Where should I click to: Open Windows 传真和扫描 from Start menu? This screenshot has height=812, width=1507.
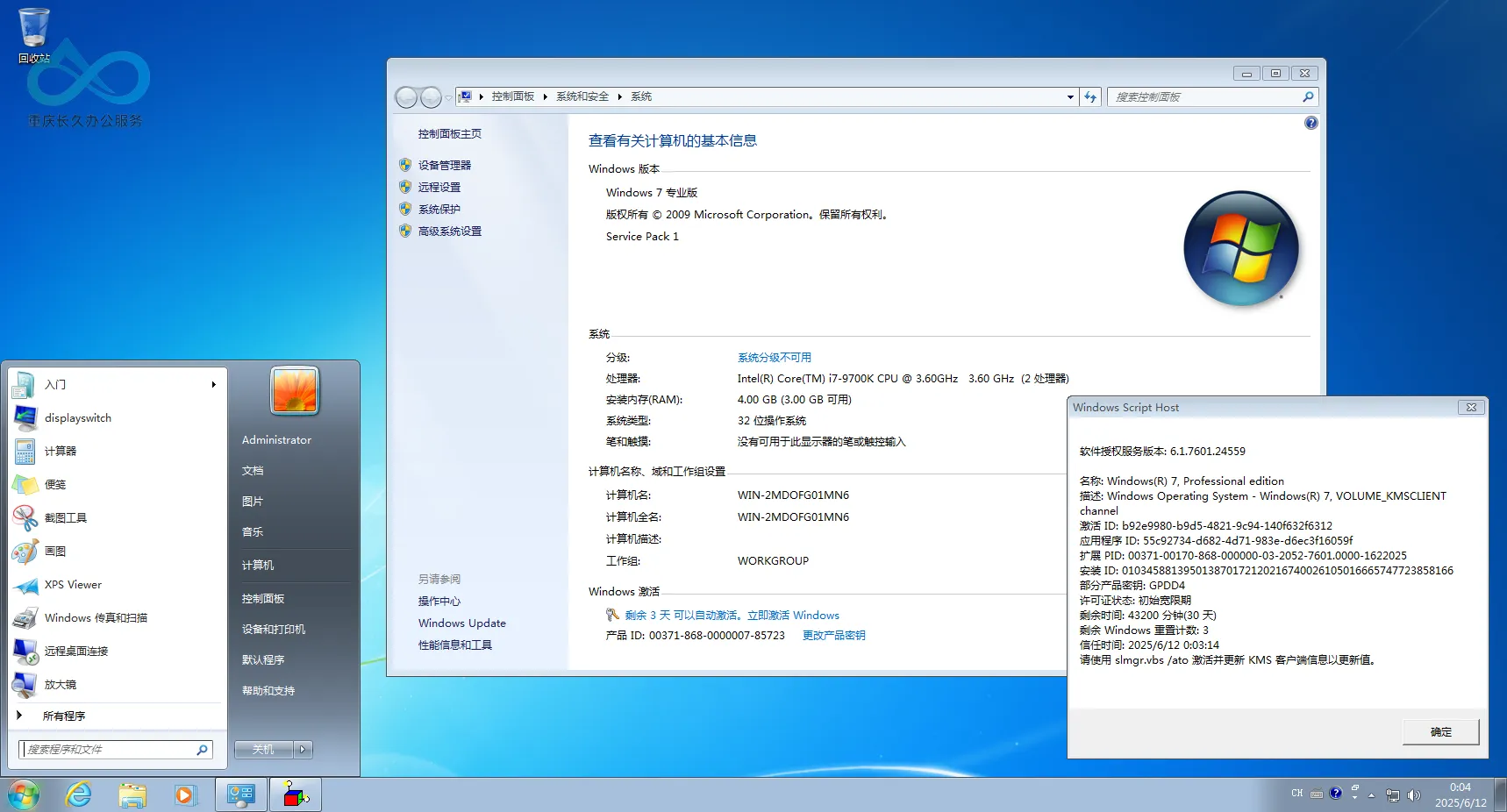point(118,618)
